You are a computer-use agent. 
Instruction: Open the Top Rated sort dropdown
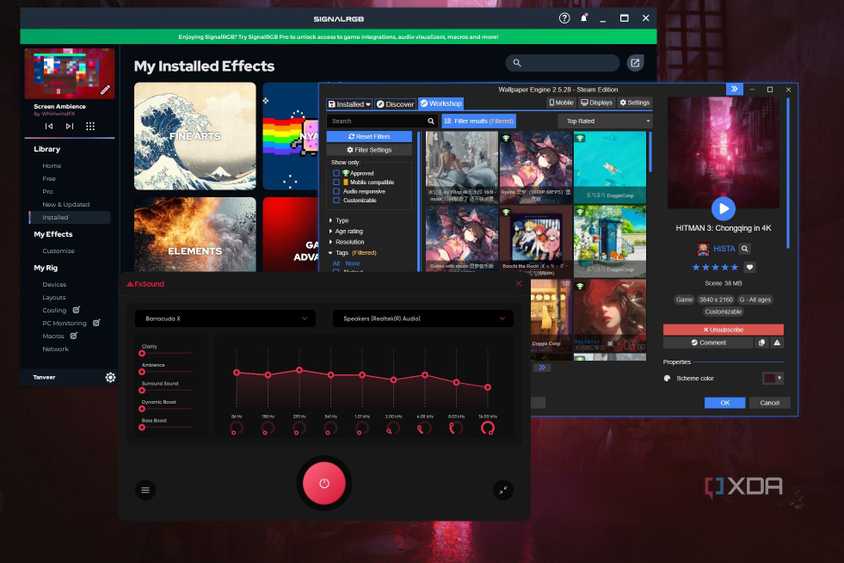[607, 121]
